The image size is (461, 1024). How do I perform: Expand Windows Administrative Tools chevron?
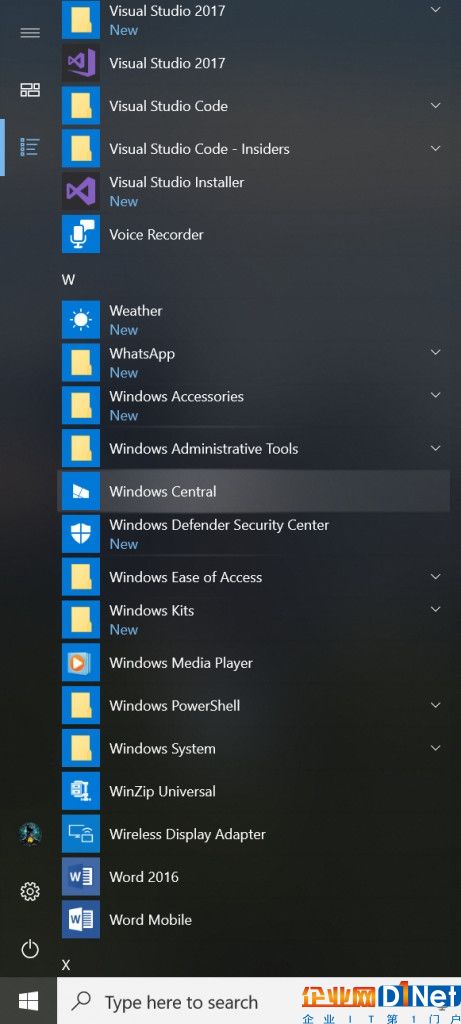point(436,448)
